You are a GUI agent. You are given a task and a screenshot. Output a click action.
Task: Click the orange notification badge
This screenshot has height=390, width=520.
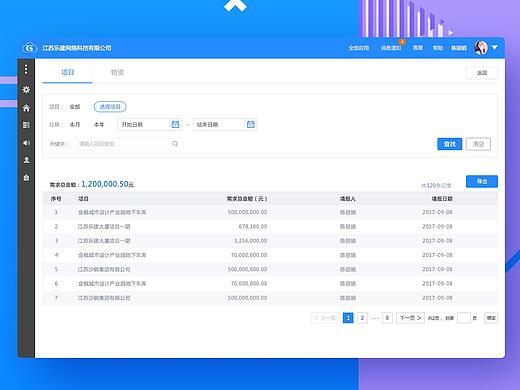pos(402,42)
